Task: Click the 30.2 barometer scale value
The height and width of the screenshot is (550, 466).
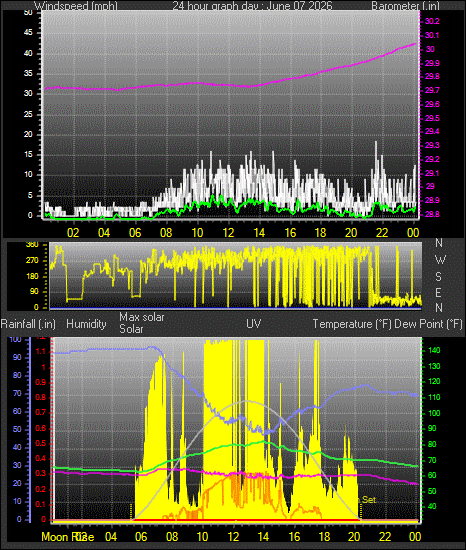Action: pos(432,21)
